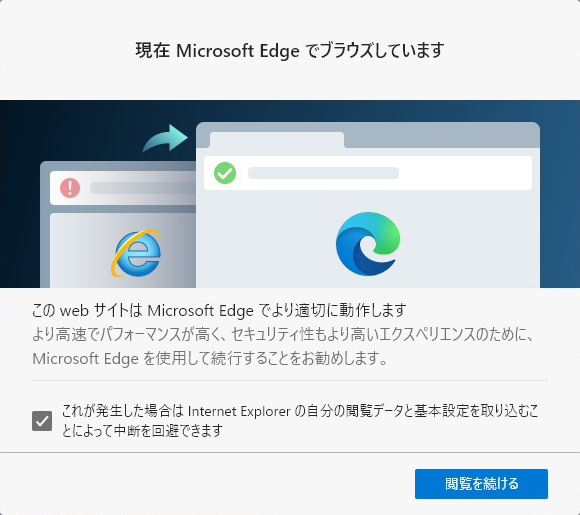The image size is (580, 515).
Task: Click the Microsoft Edge logo
Action: (368, 244)
